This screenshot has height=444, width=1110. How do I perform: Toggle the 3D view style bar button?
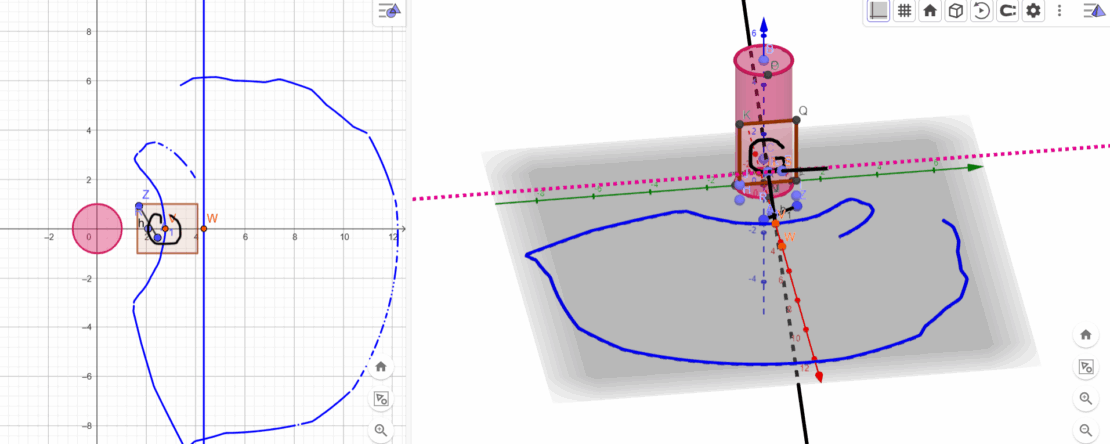1094,10
